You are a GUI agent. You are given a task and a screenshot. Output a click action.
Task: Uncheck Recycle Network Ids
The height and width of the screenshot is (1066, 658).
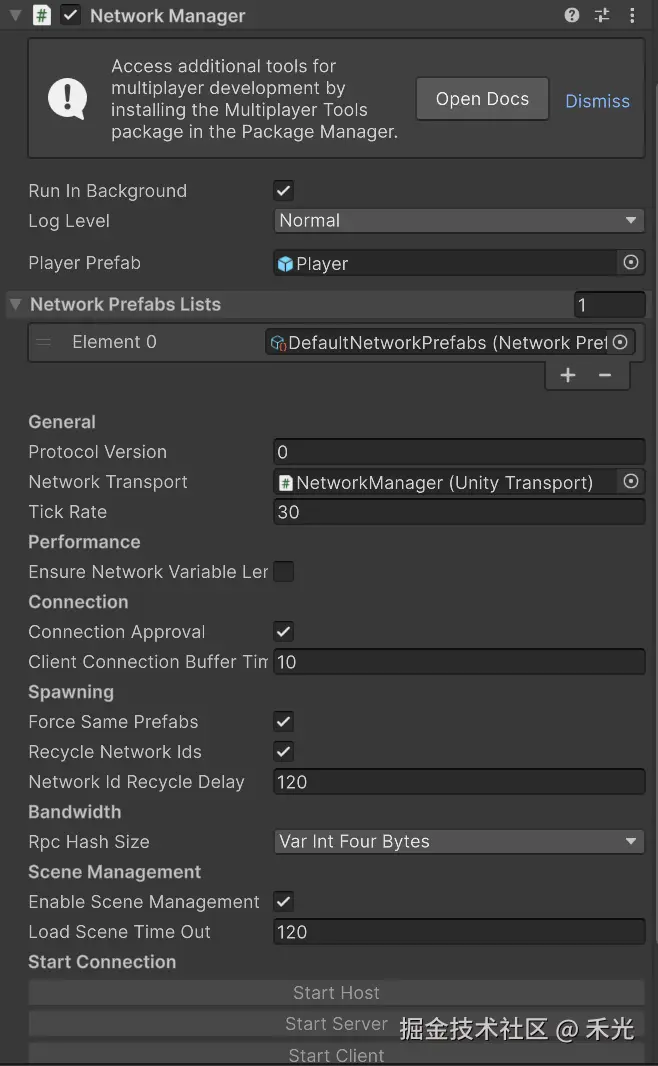284,752
